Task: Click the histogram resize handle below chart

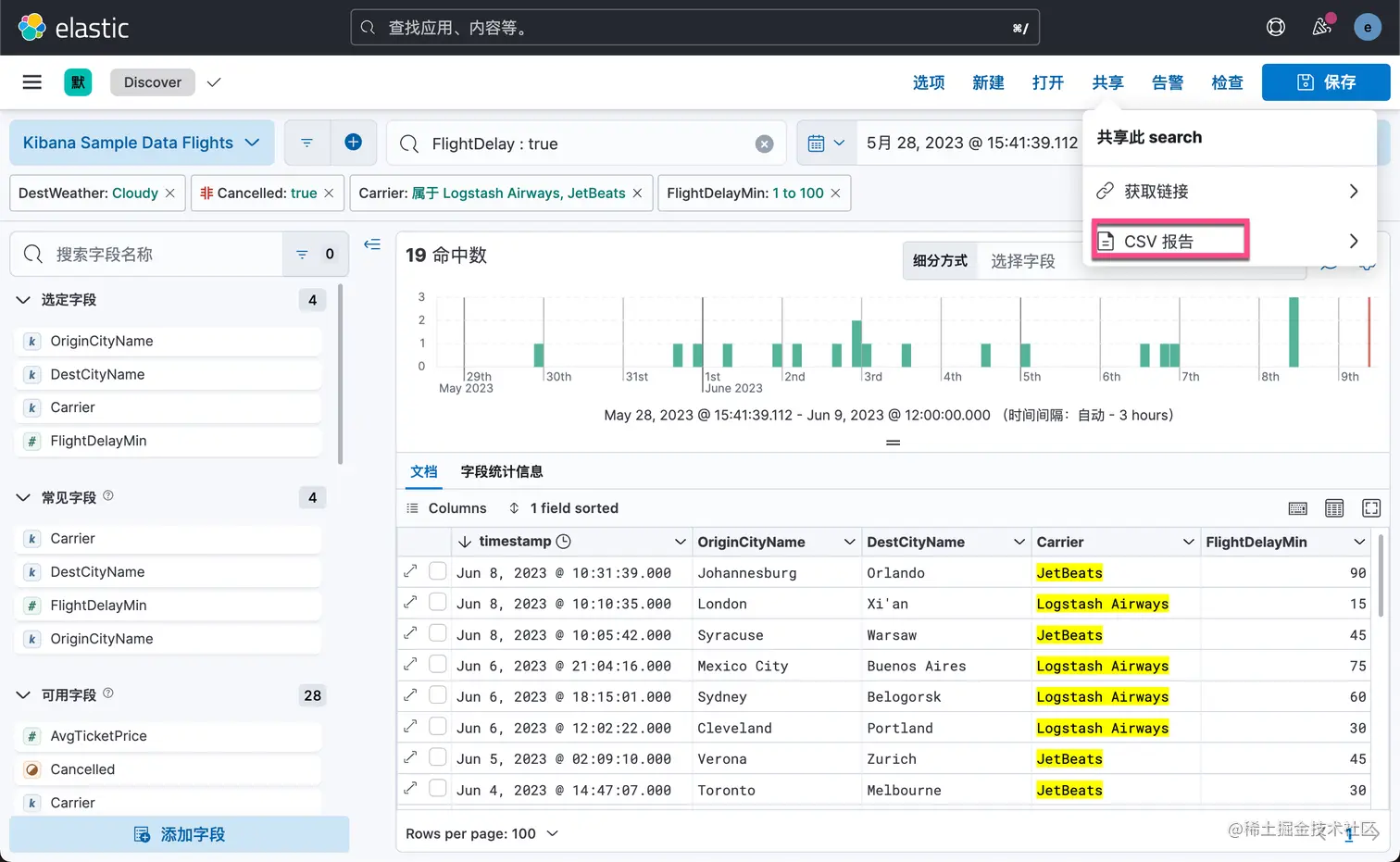Action: click(893, 443)
